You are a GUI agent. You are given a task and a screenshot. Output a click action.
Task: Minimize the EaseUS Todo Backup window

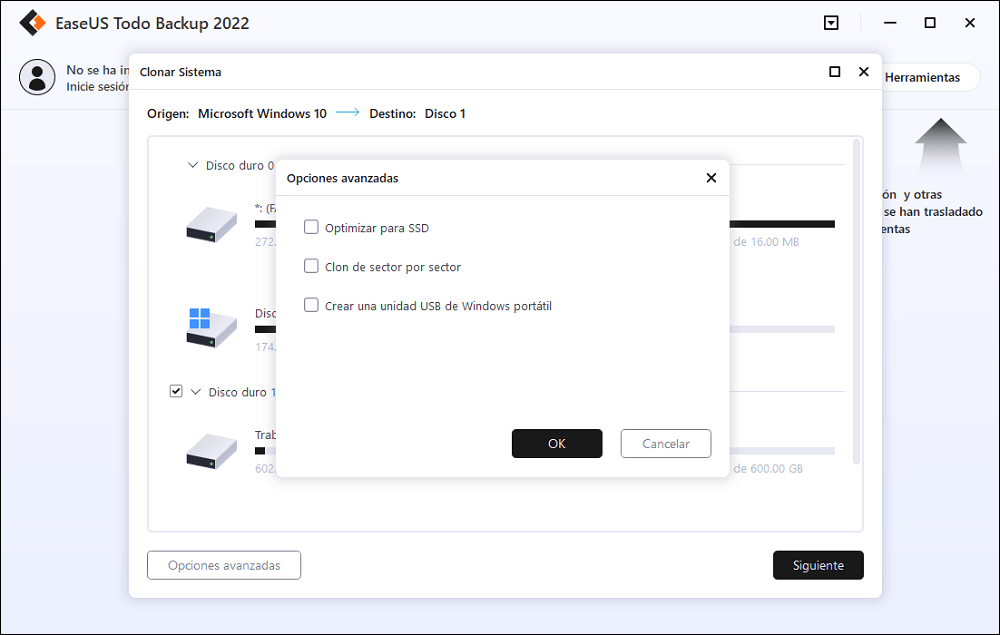click(x=890, y=23)
